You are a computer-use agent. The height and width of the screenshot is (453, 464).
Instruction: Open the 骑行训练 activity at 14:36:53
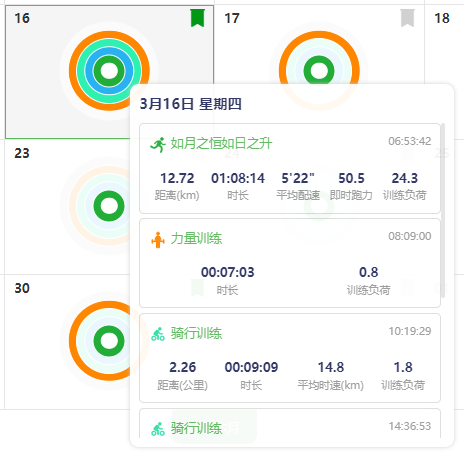[196, 428]
